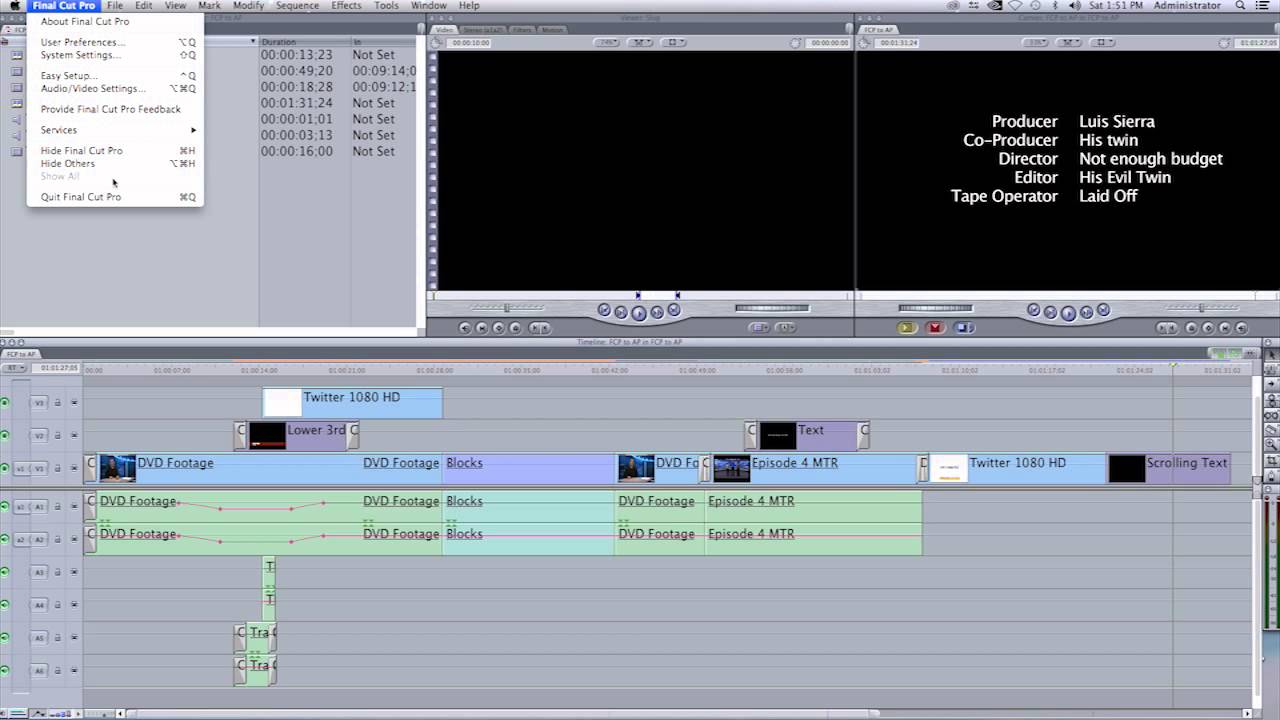
Task: Toggle Auto Select on track A2
Action: [73, 539]
